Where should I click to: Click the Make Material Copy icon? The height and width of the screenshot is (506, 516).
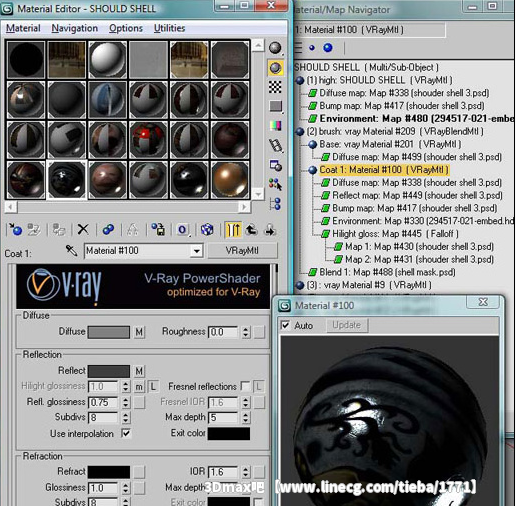pyautogui.click(x=108, y=229)
